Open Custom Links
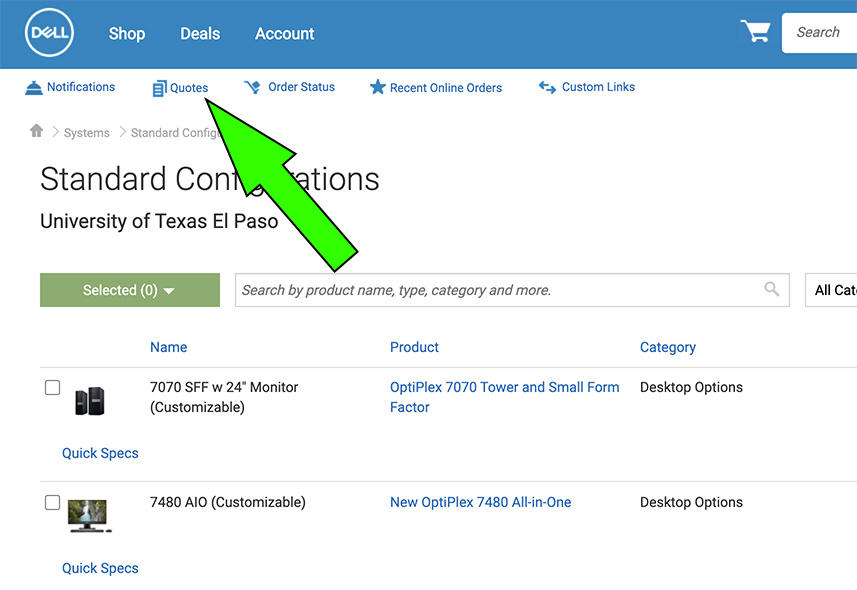857x590 pixels. point(598,87)
